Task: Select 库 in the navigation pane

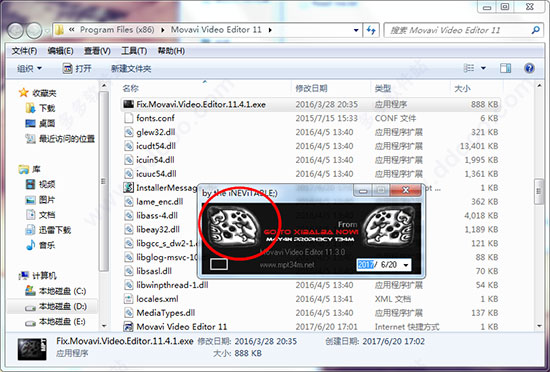Action: click(x=30, y=170)
